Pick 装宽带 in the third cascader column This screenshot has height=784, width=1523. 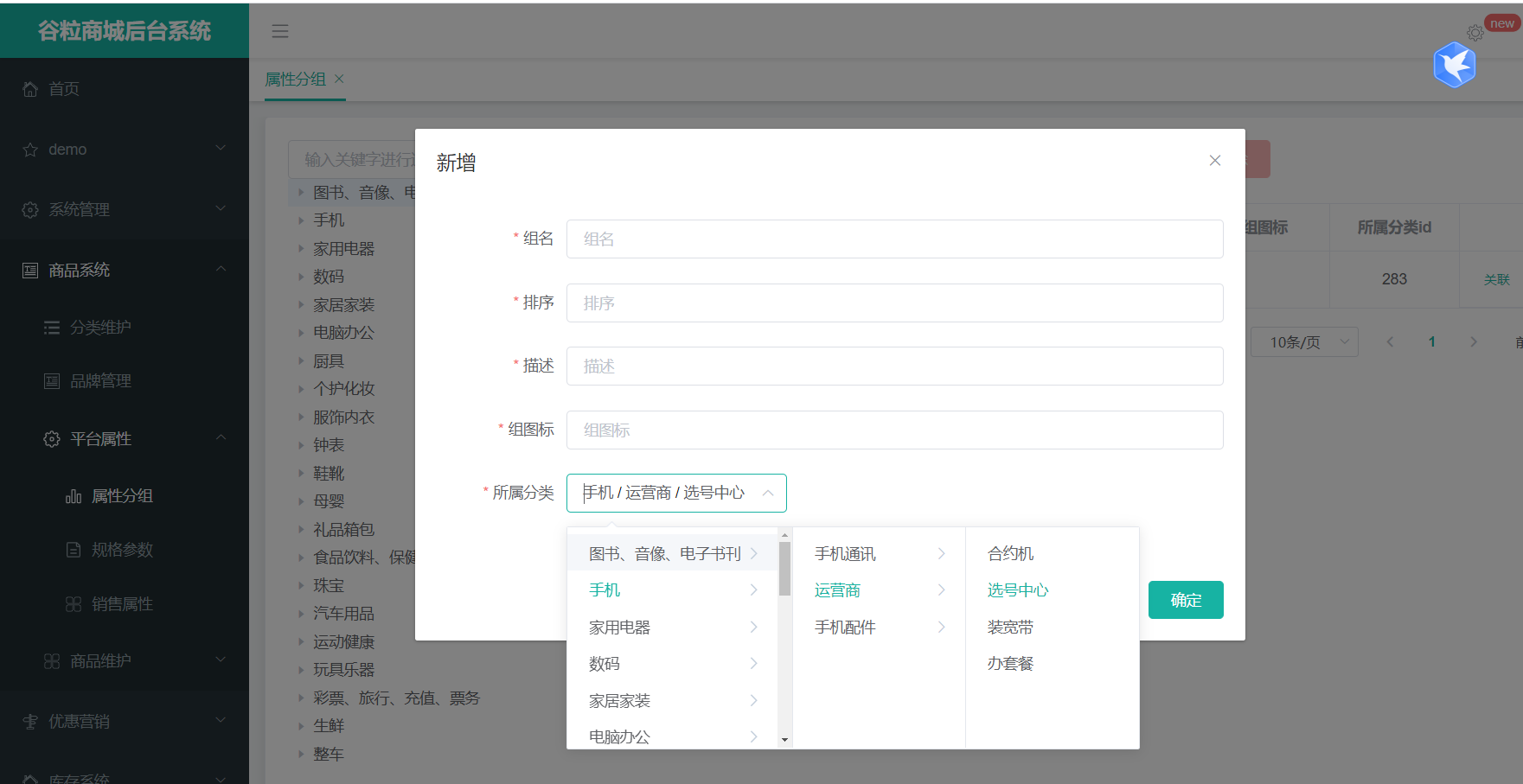(1053, 628)
